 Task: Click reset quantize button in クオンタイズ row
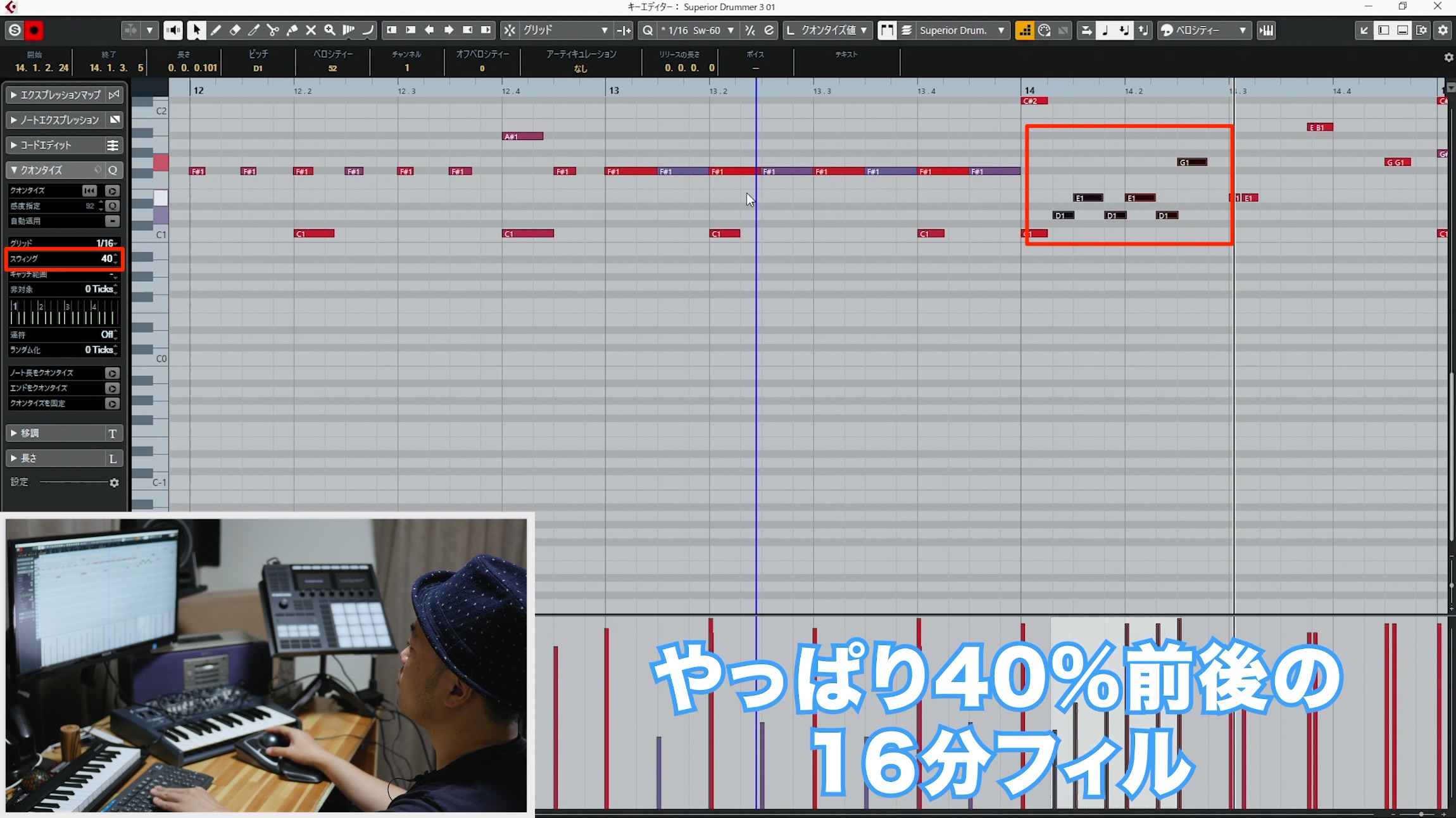coord(90,191)
